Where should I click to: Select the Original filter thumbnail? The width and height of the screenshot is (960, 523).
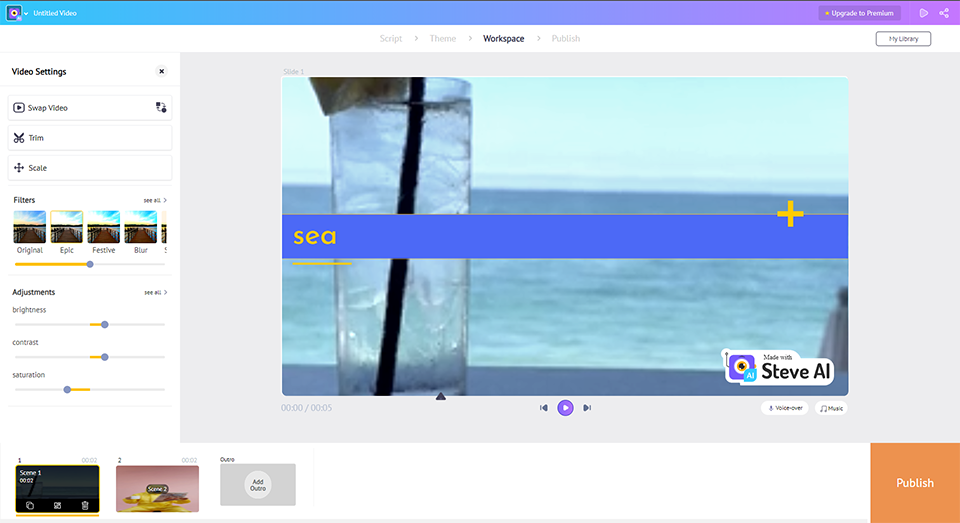[x=29, y=227]
